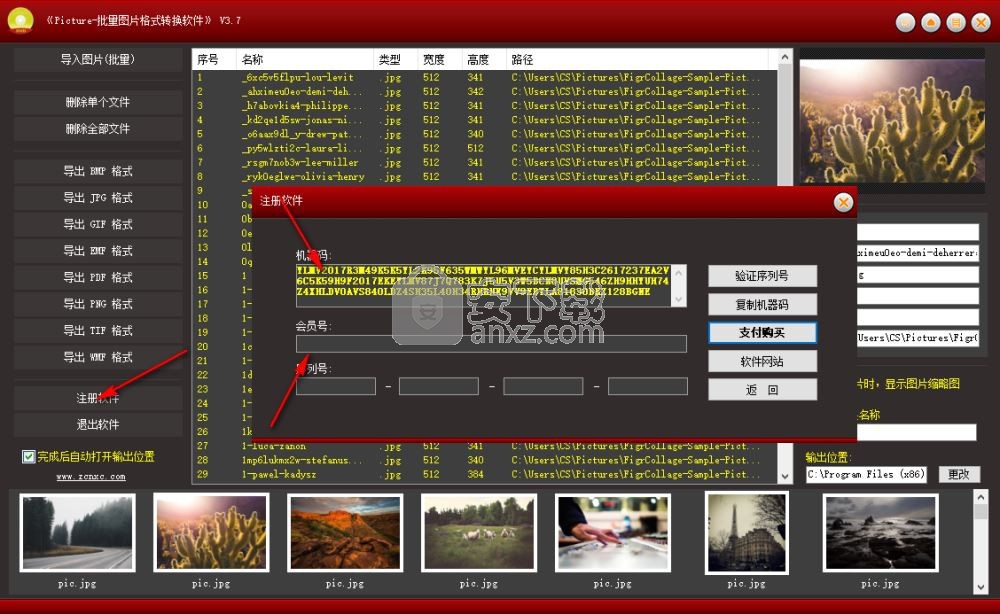This screenshot has height=614, width=1000.
Task: Click the round up-arrow icon in title bar
Action: pos(930,22)
